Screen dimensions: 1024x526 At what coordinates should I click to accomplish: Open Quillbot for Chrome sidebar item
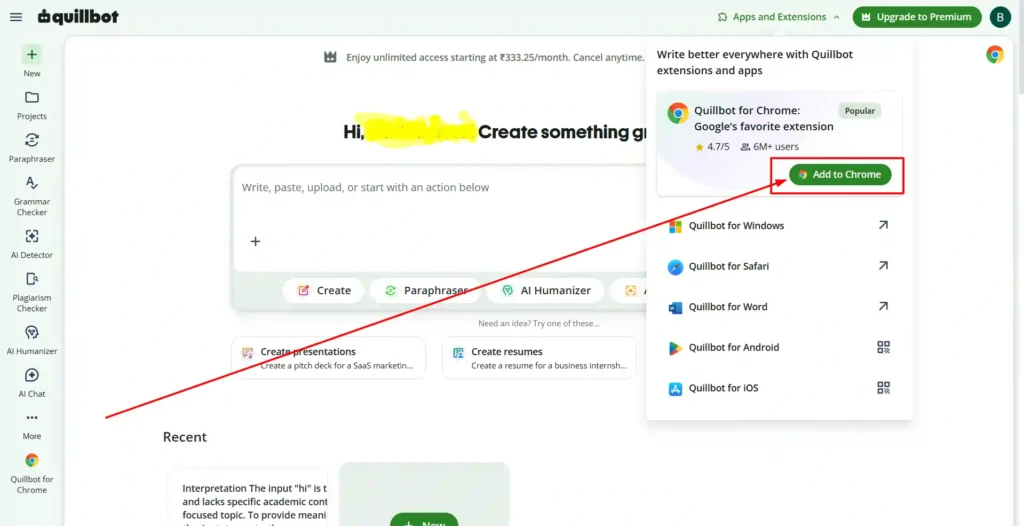pos(32,474)
